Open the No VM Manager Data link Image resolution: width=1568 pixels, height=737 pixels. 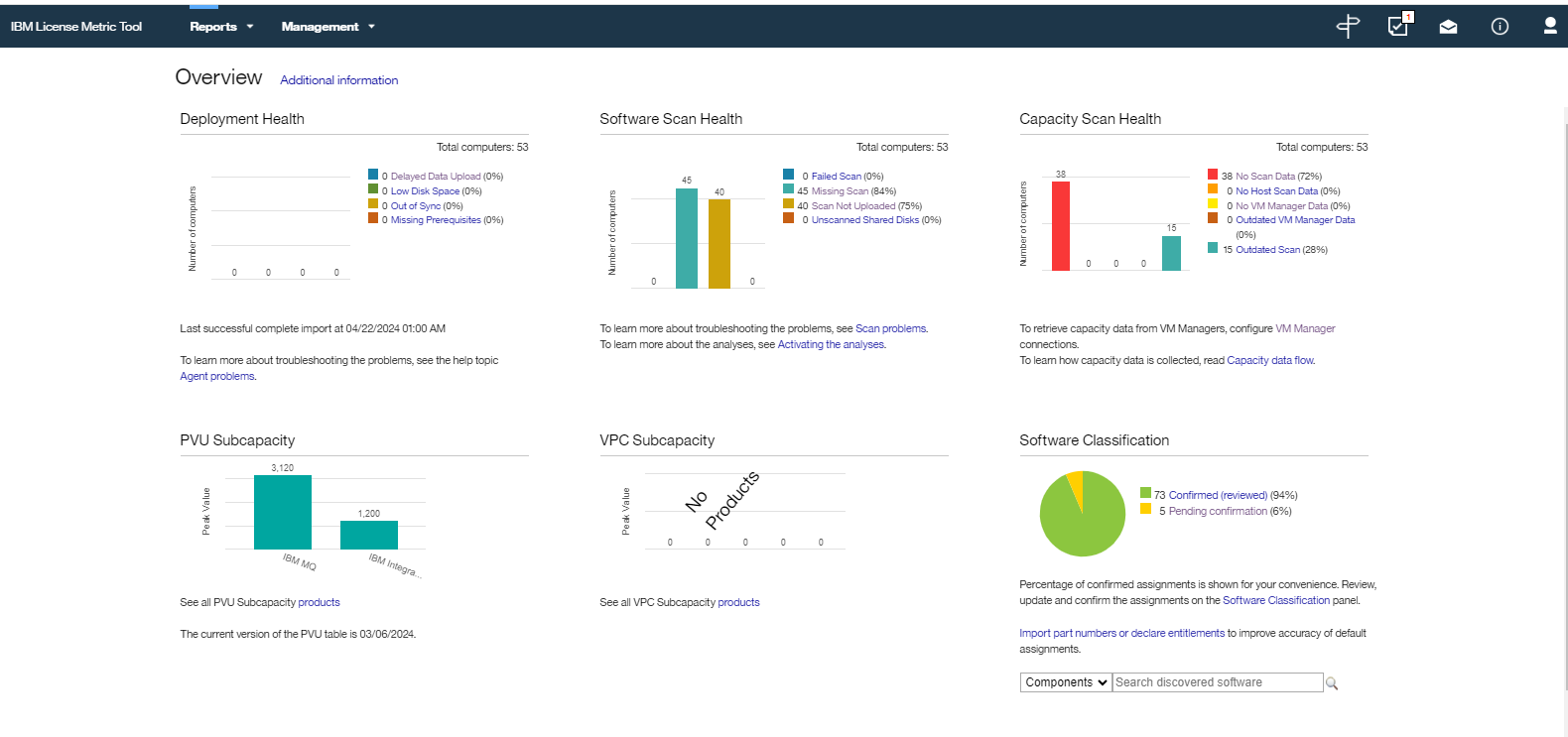click(1281, 206)
